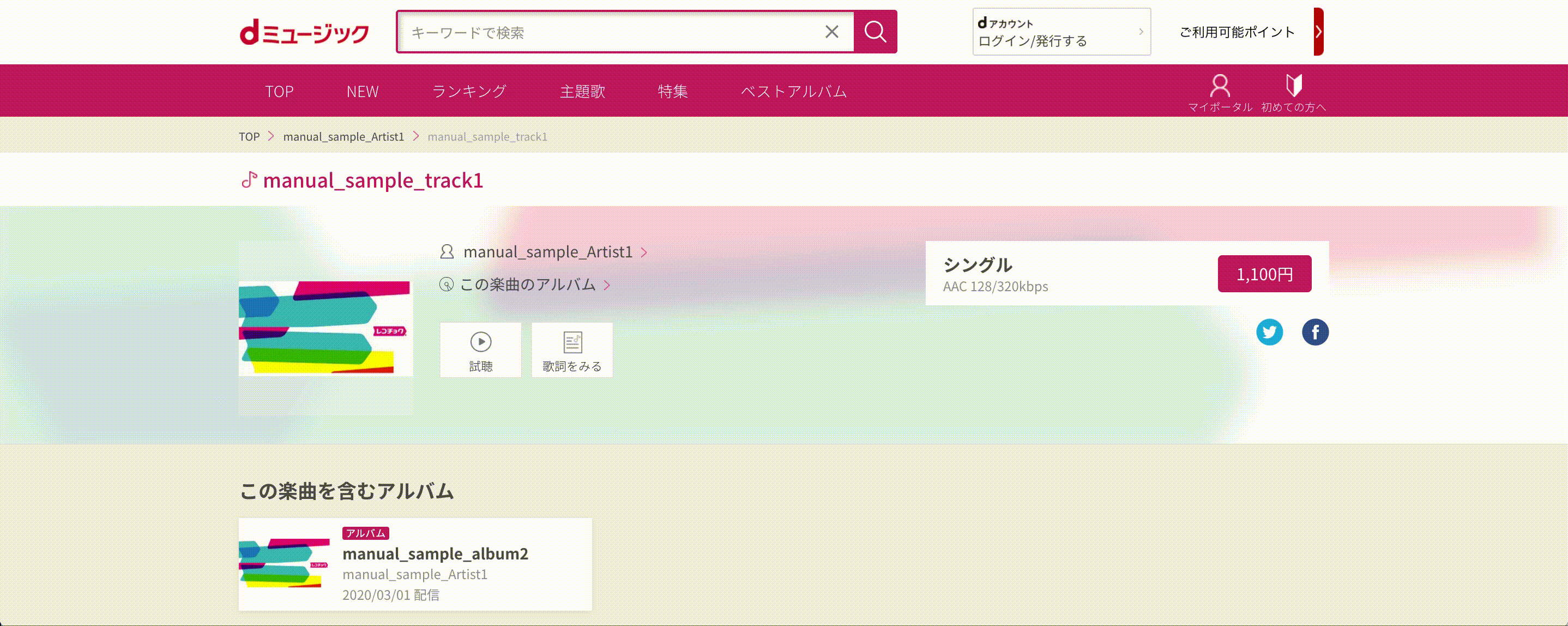The width and height of the screenshot is (1568, 626).
Task: Clear the search field with the X icon
Action: pos(831,32)
